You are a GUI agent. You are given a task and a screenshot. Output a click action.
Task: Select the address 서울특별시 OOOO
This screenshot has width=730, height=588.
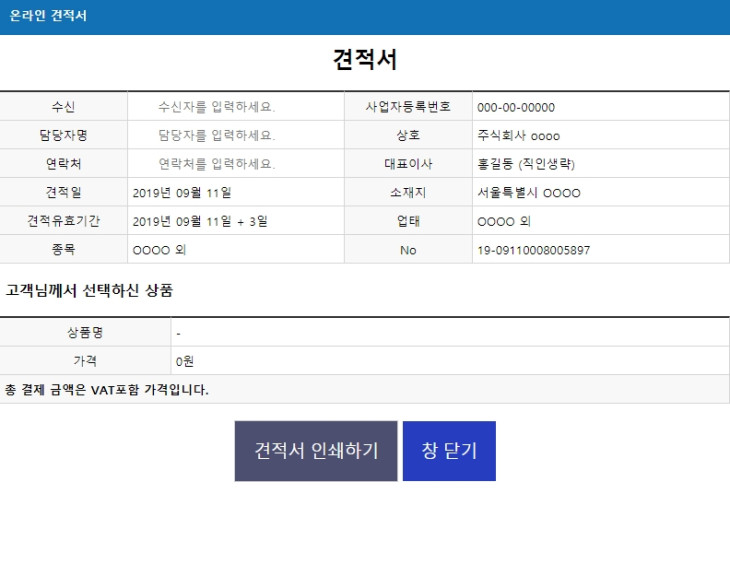click(x=528, y=193)
